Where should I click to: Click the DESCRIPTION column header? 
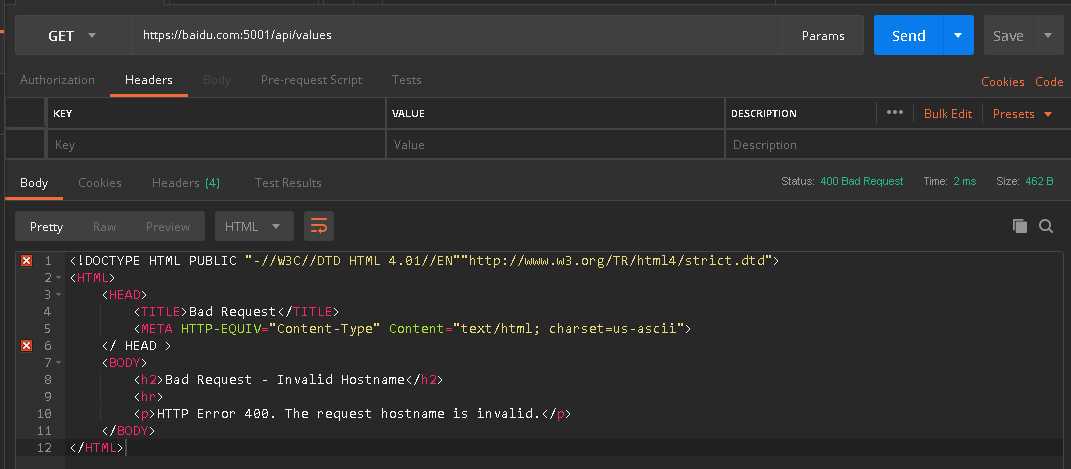[x=764, y=113]
